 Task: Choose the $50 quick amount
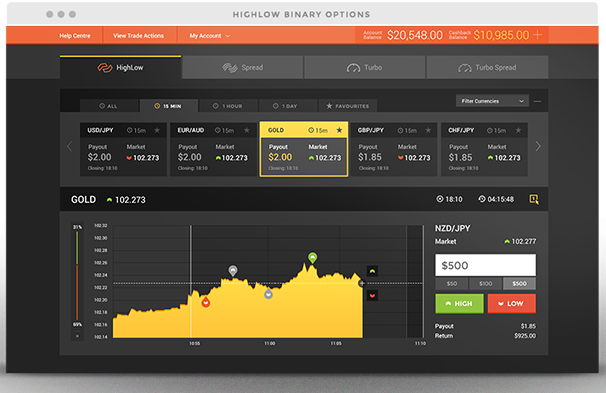pyautogui.click(x=452, y=284)
